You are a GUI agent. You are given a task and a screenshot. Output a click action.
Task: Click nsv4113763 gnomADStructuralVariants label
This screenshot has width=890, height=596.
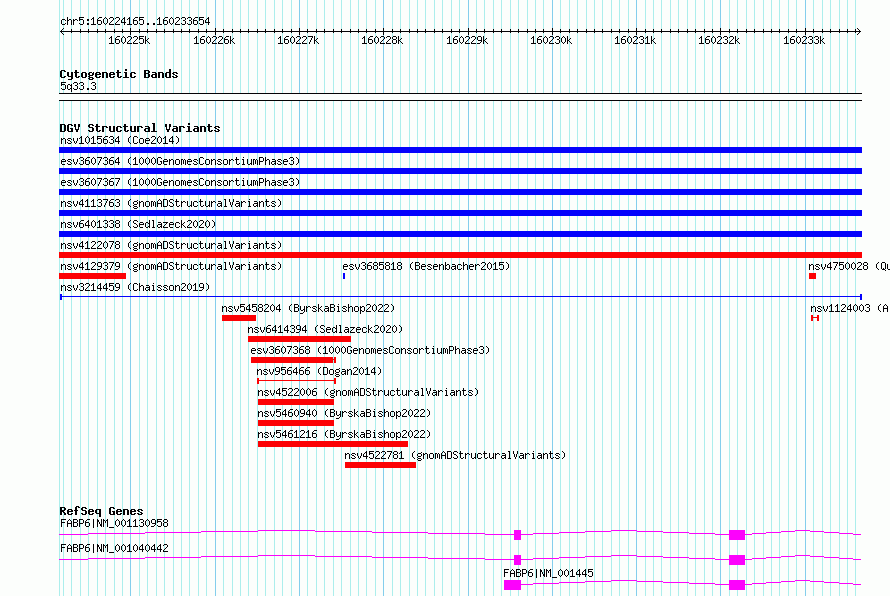pyautogui.click(x=171, y=203)
